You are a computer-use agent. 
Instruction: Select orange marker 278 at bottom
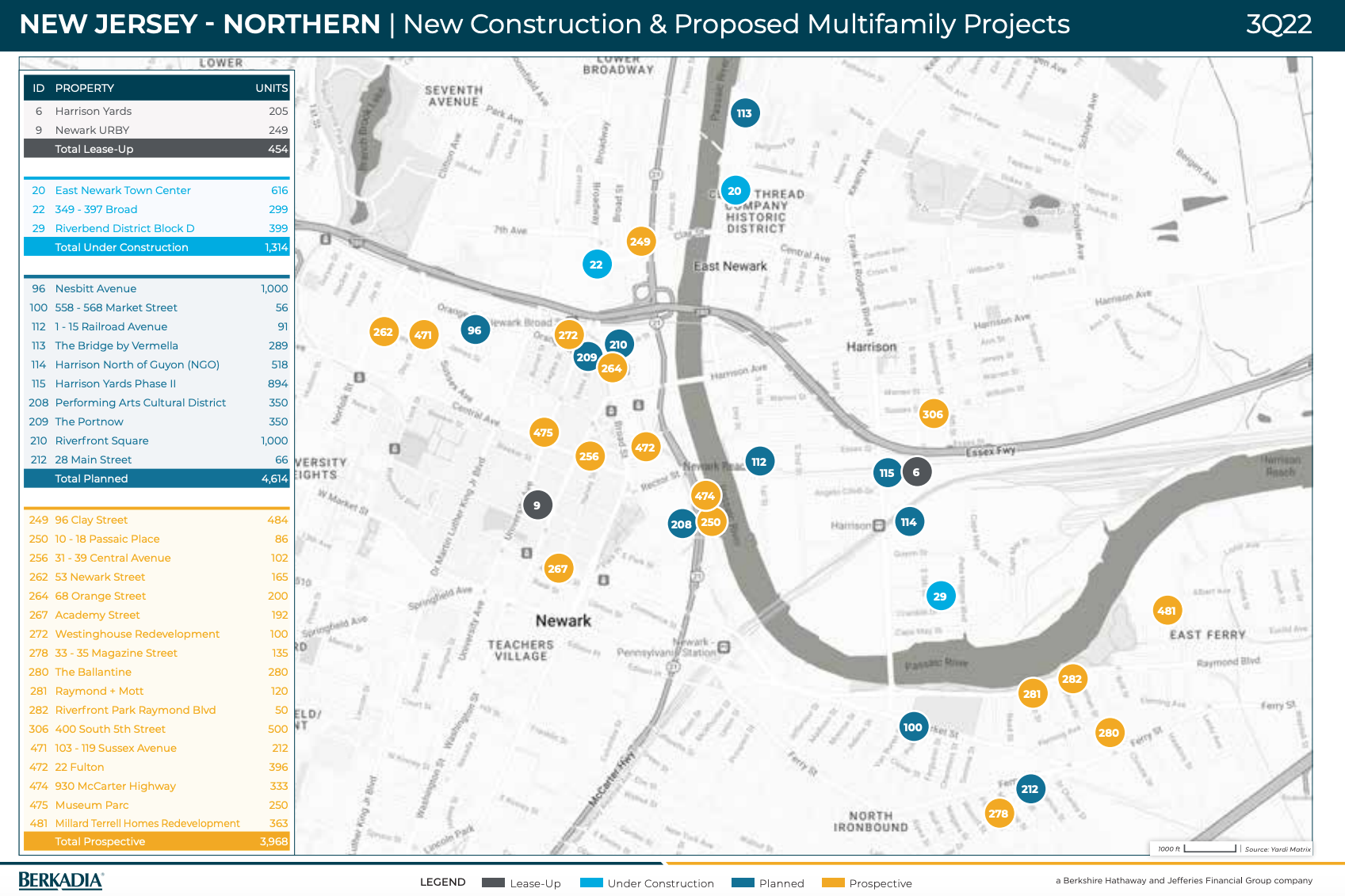[999, 814]
